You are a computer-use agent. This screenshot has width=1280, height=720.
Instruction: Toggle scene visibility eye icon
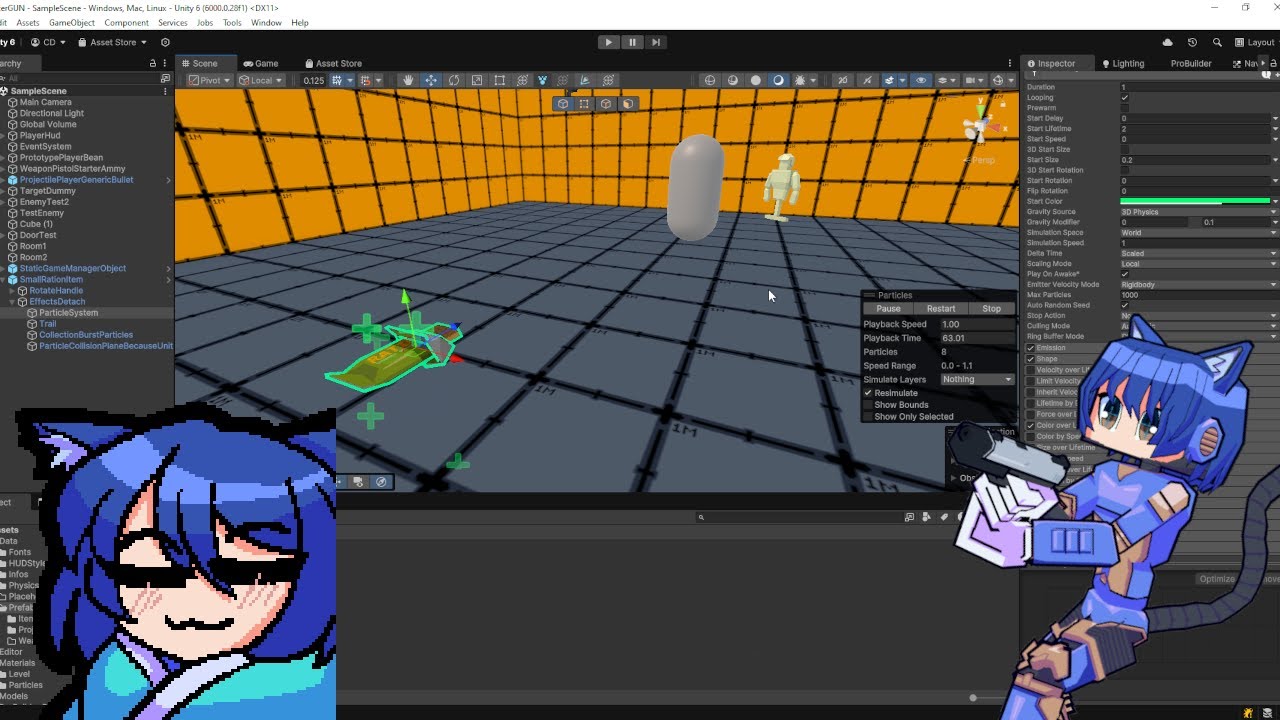[x=921, y=80]
